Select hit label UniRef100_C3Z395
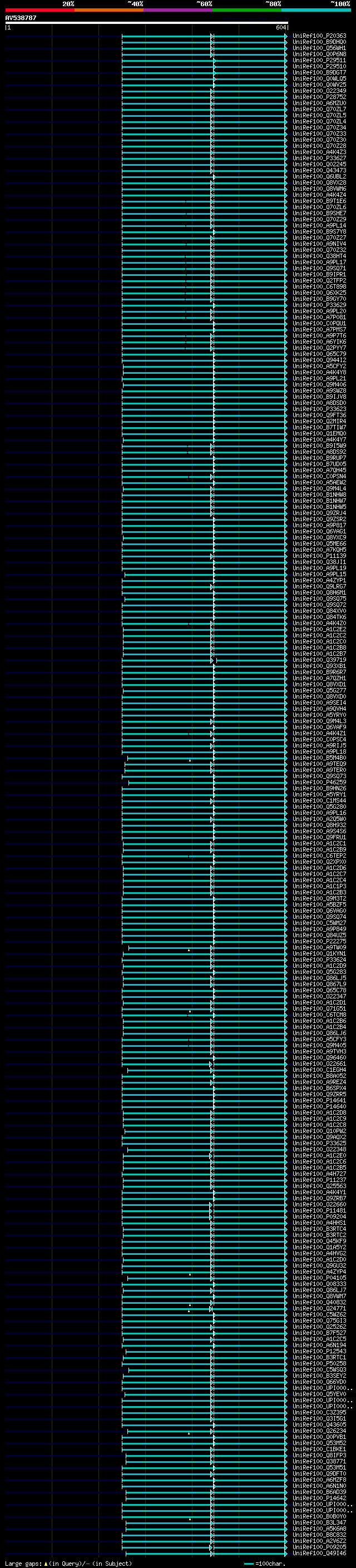The height and width of the screenshot is (1568, 356). click(319, 1412)
